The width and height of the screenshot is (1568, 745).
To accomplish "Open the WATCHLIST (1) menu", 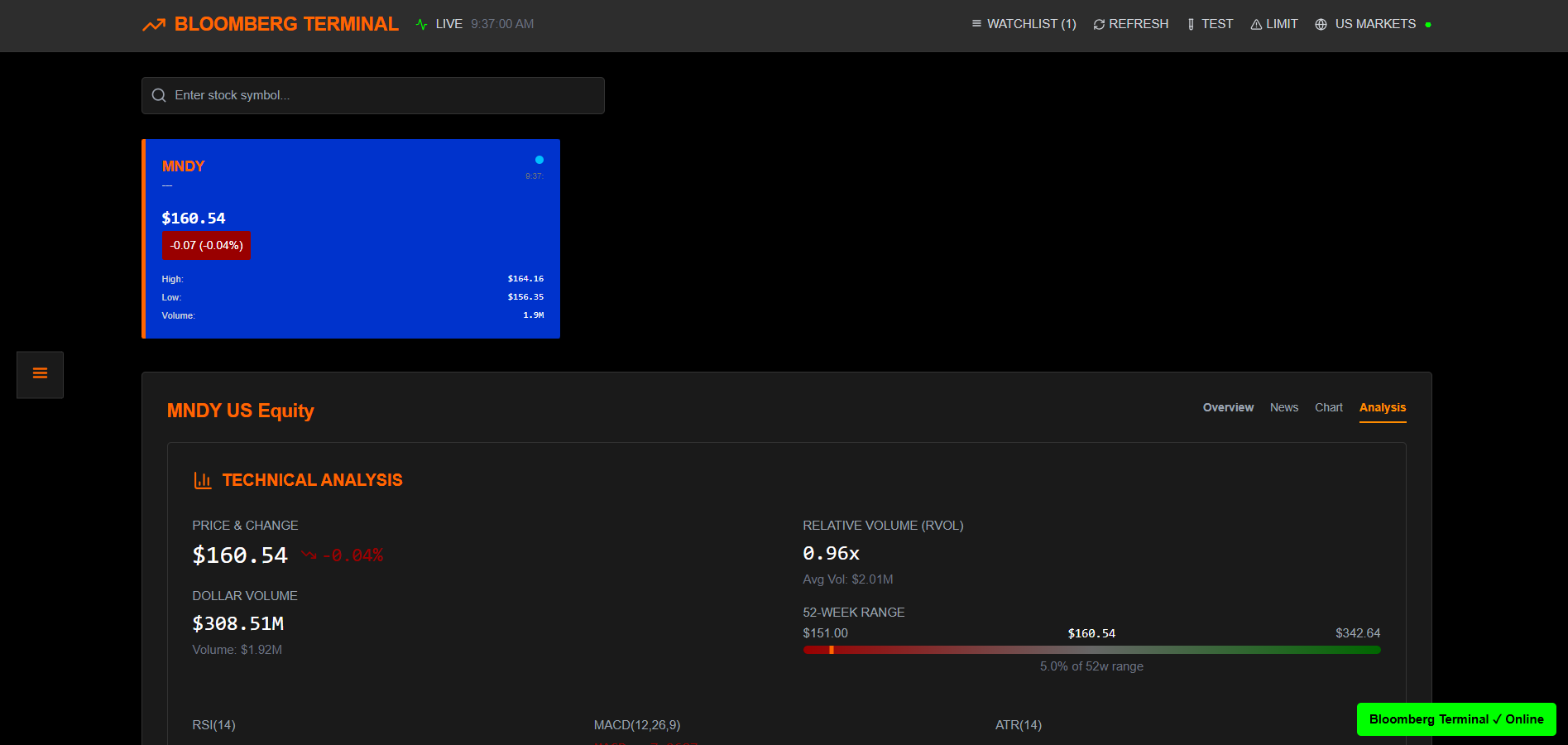I will pos(1024,24).
